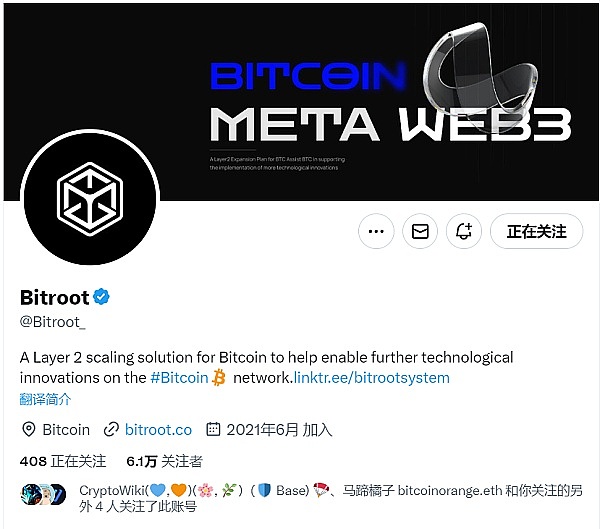Toggle the 正在关注 following button
Image resolution: width=600 pixels, height=529 pixels.
click(536, 231)
